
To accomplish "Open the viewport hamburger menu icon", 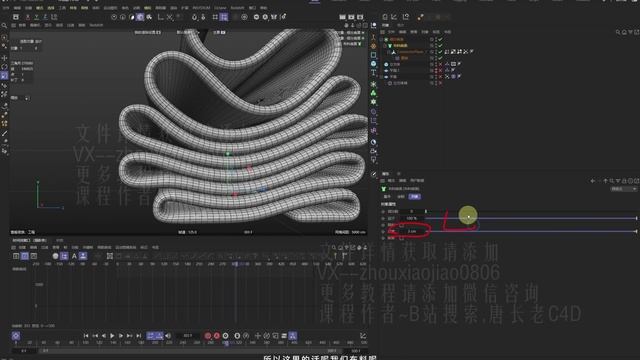I will tap(13, 25).
